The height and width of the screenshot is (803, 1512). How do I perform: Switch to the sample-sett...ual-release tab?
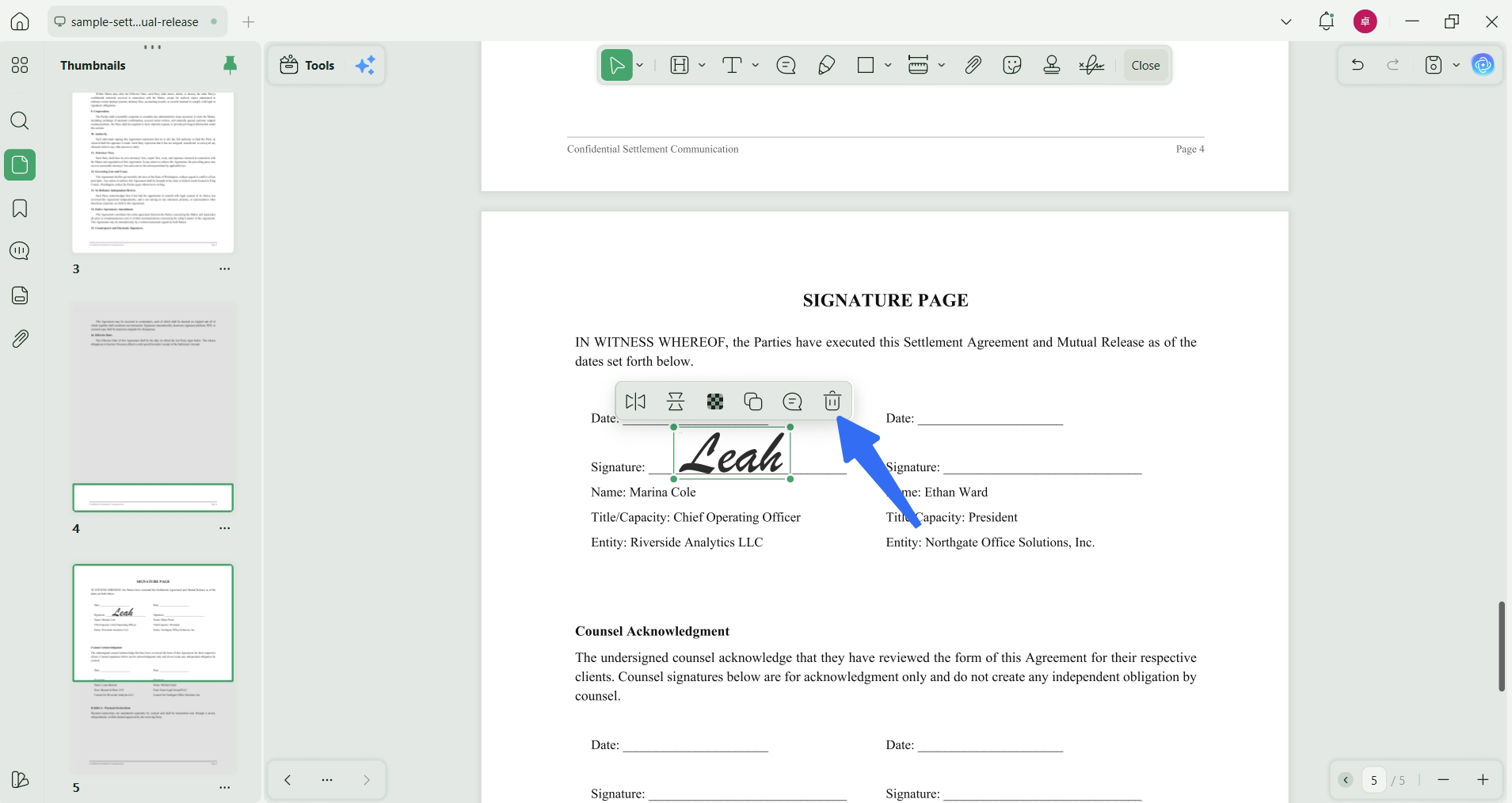pyautogui.click(x=137, y=21)
